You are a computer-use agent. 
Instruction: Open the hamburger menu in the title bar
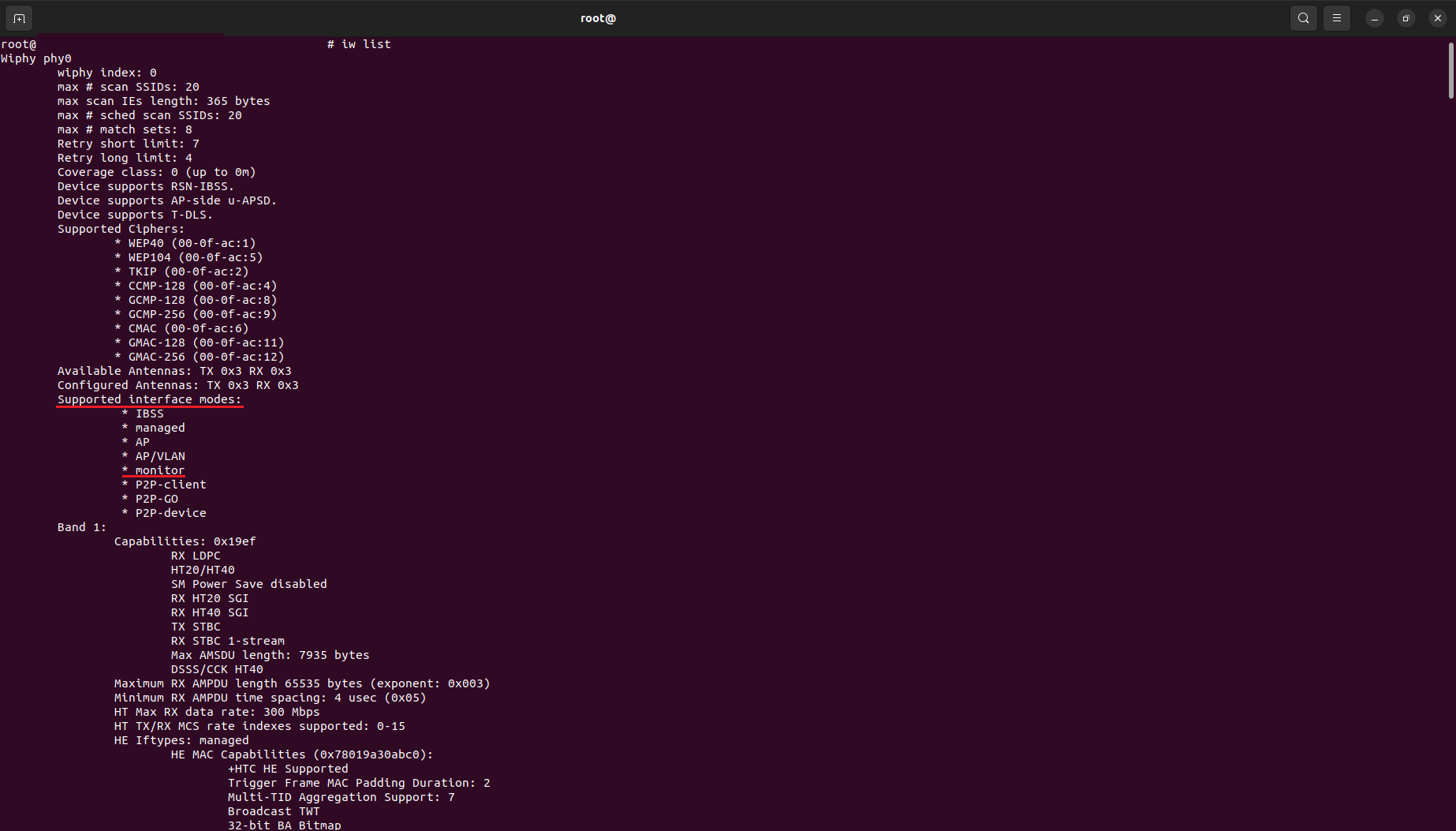point(1337,18)
